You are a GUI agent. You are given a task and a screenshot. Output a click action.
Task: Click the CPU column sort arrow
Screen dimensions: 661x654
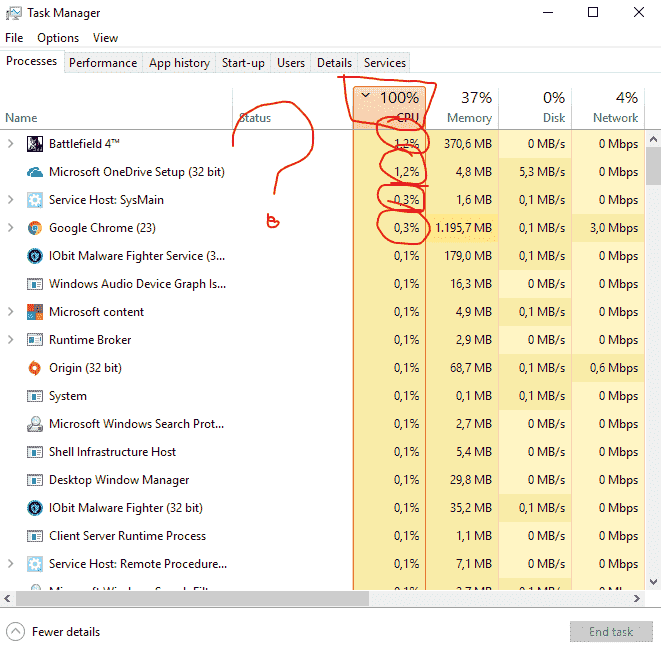tap(365, 96)
